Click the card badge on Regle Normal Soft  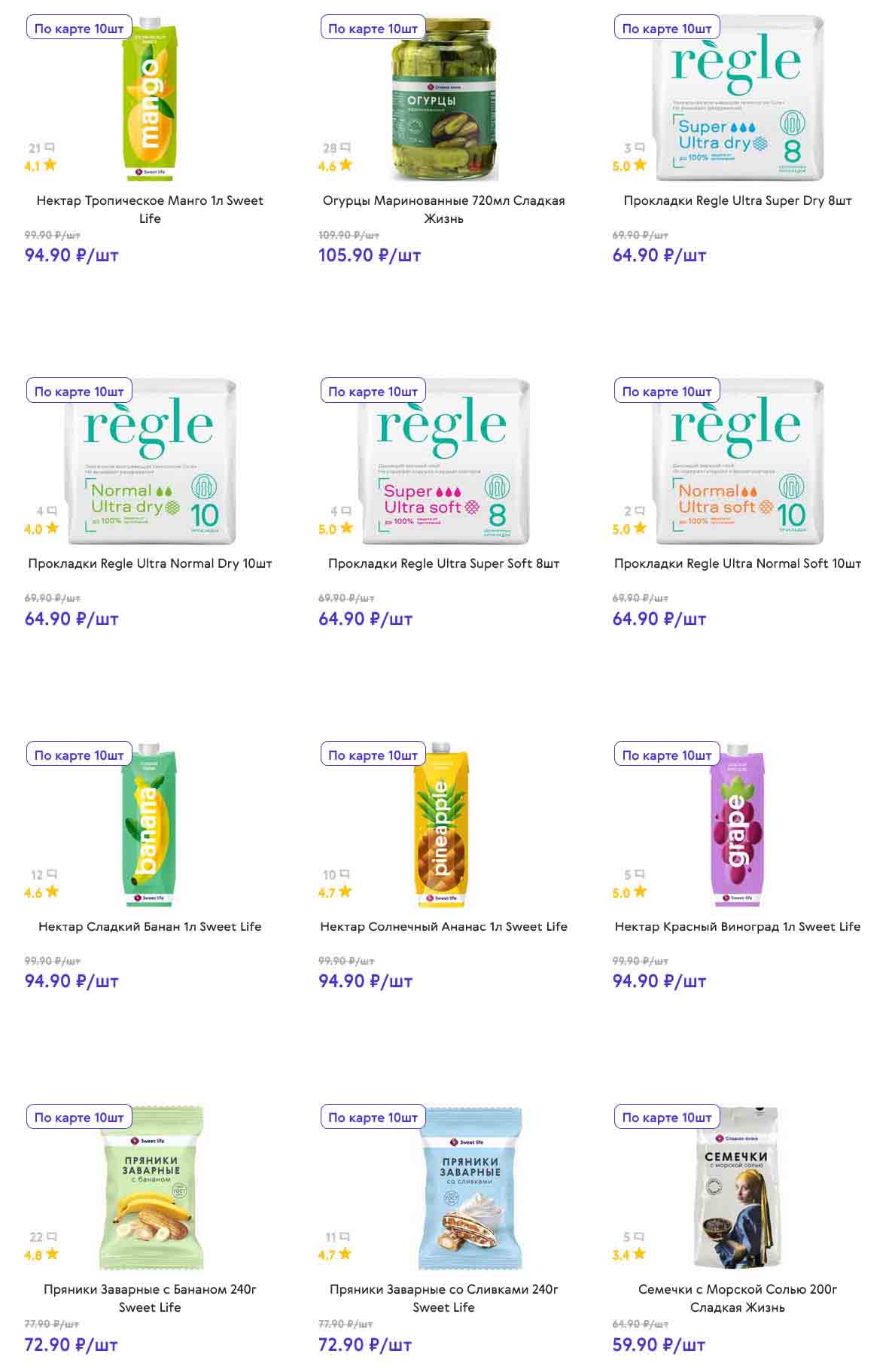pyautogui.click(x=667, y=392)
